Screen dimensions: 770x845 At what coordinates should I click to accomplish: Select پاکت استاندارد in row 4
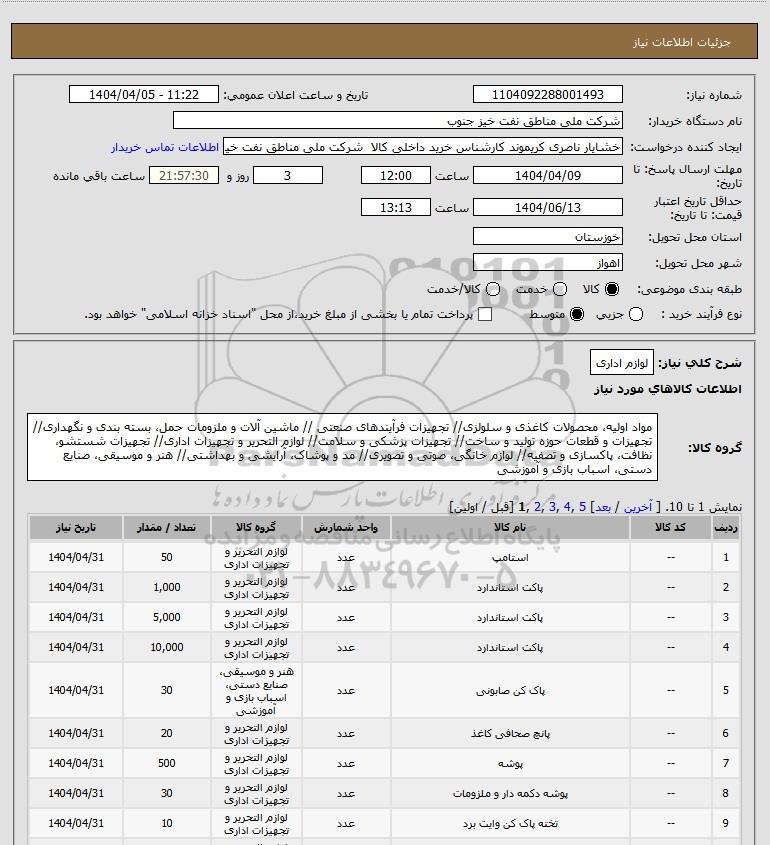tap(510, 647)
